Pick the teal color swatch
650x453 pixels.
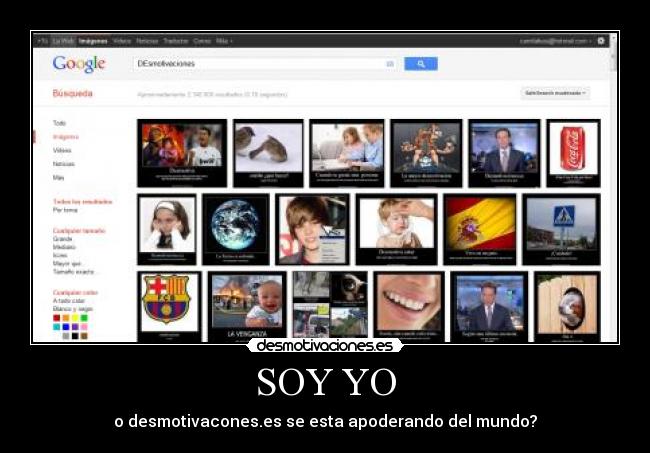[56, 327]
